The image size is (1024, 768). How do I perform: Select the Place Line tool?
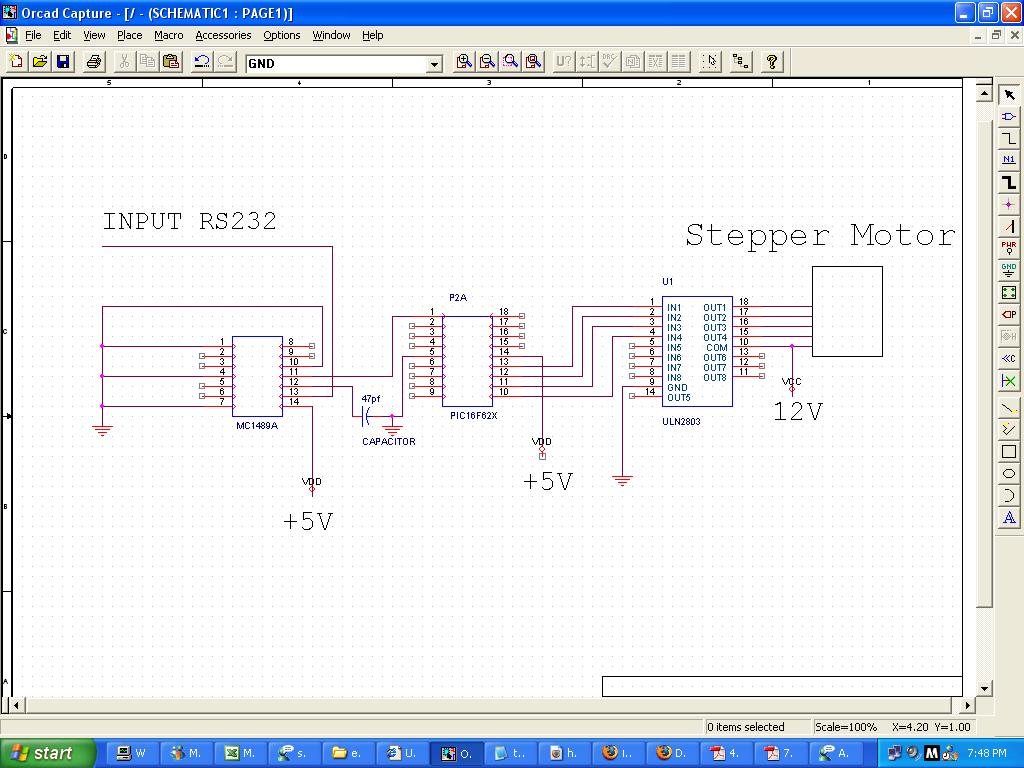1009,408
